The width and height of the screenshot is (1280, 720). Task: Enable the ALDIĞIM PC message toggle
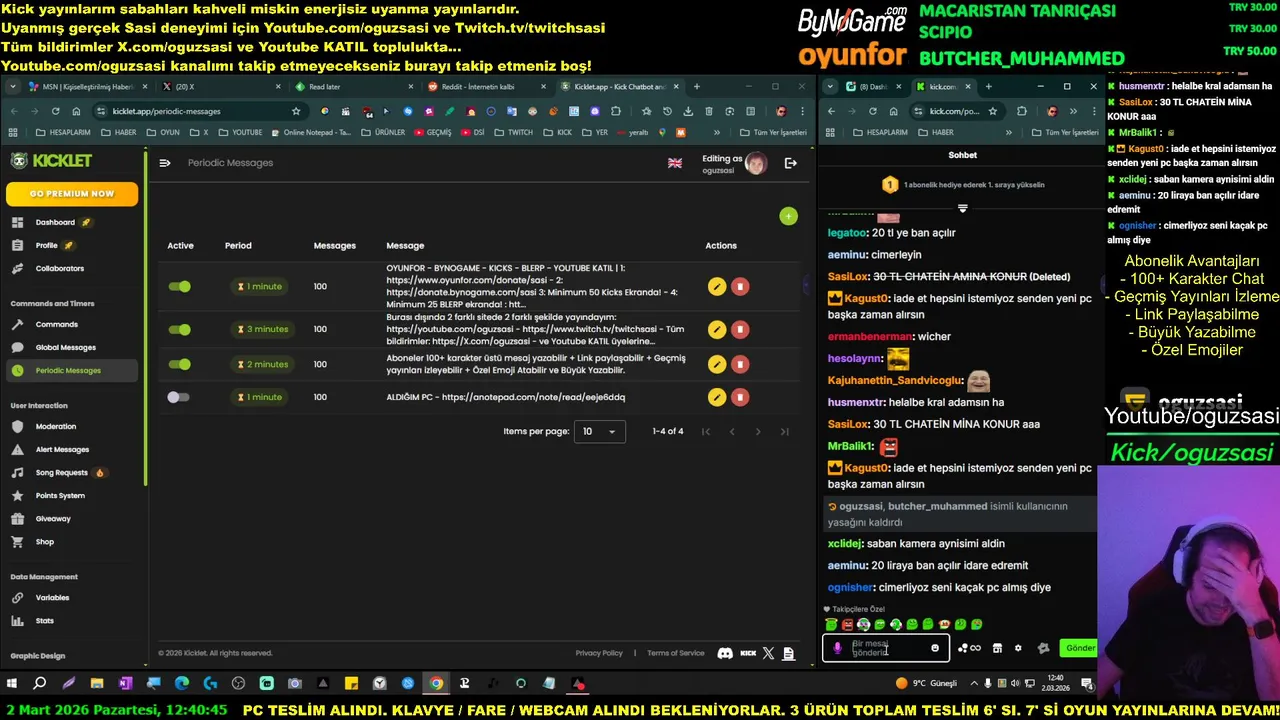point(179,397)
